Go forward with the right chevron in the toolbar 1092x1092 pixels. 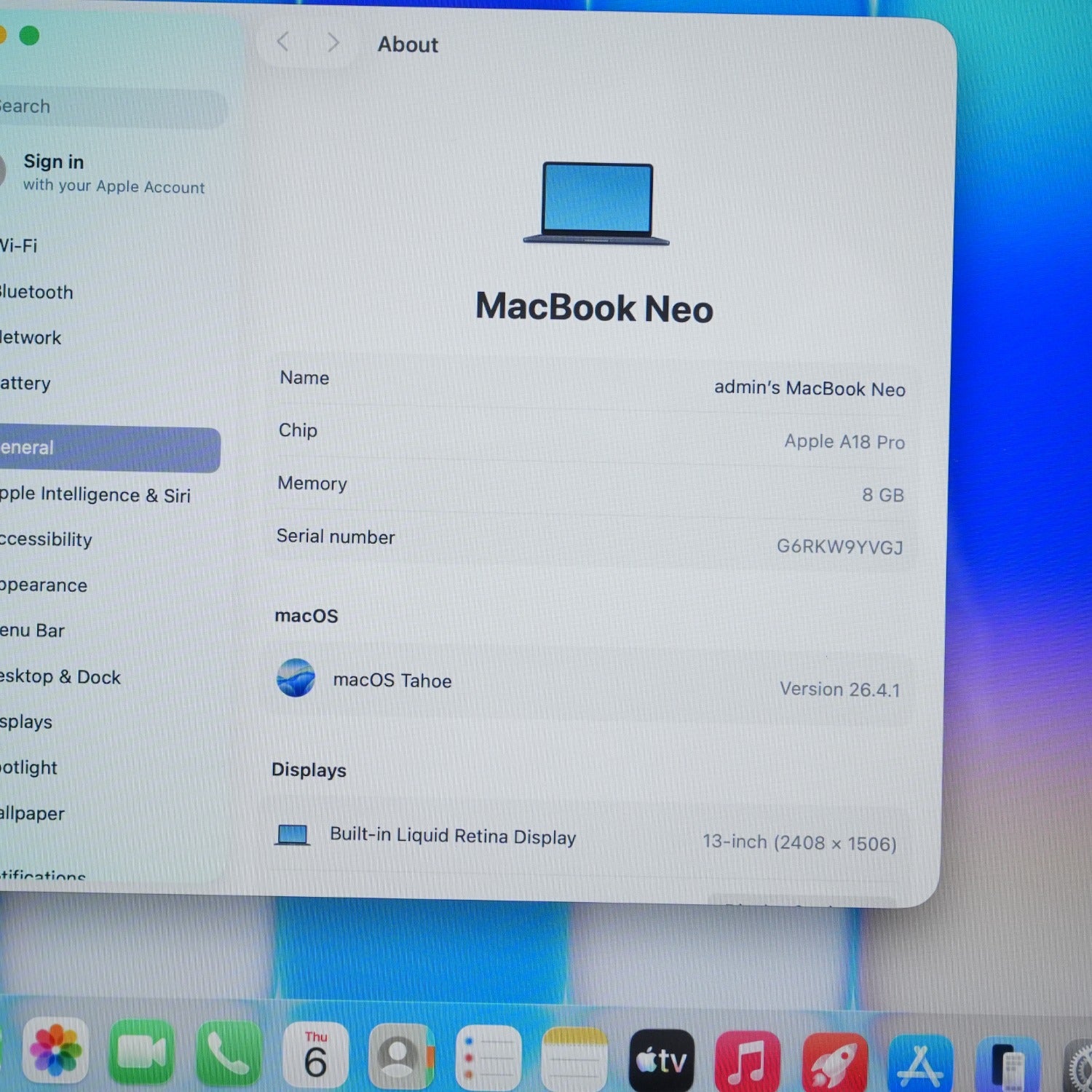[x=333, y=43]
